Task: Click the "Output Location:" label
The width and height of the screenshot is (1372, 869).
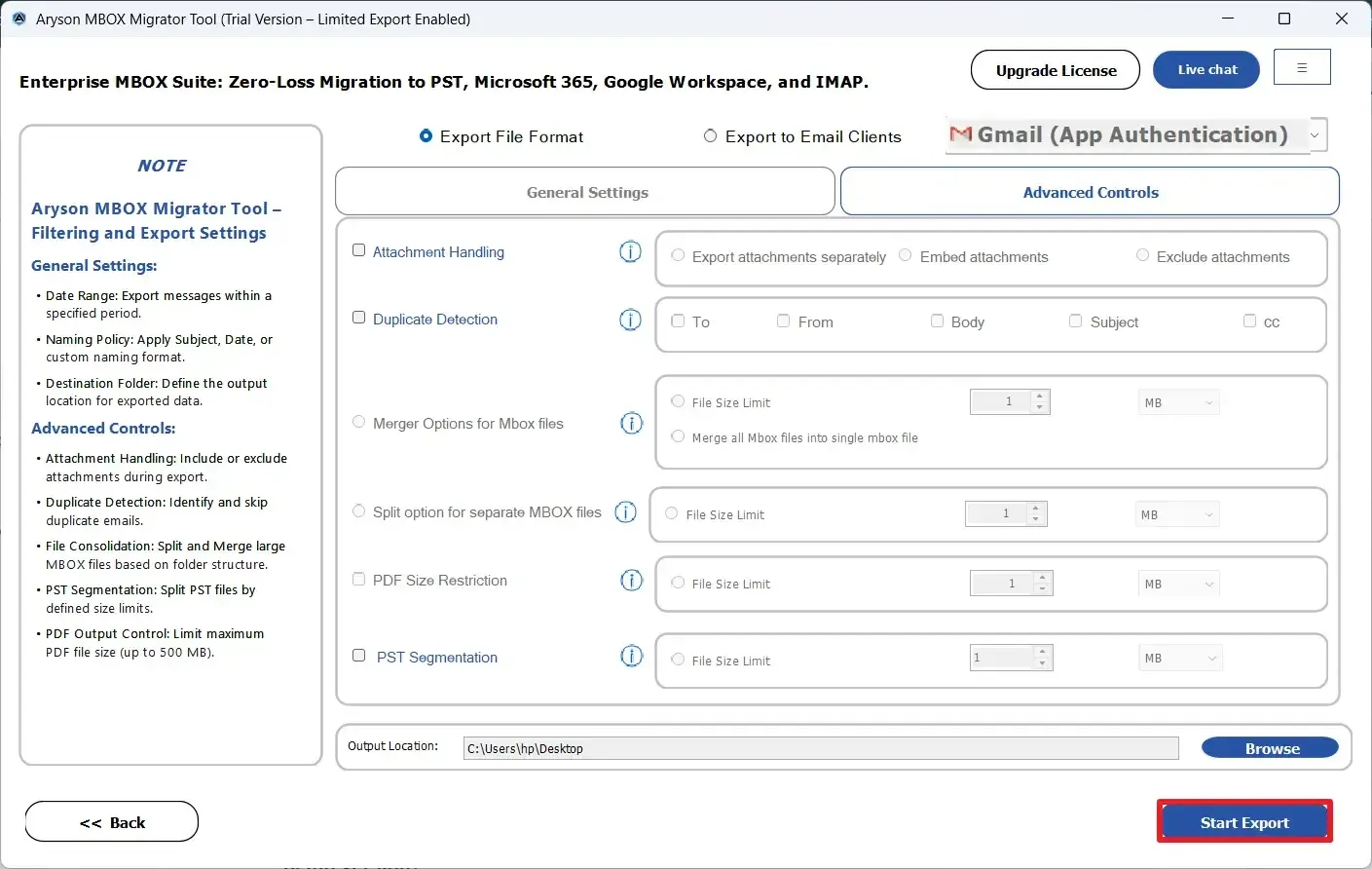Action: 392,746
